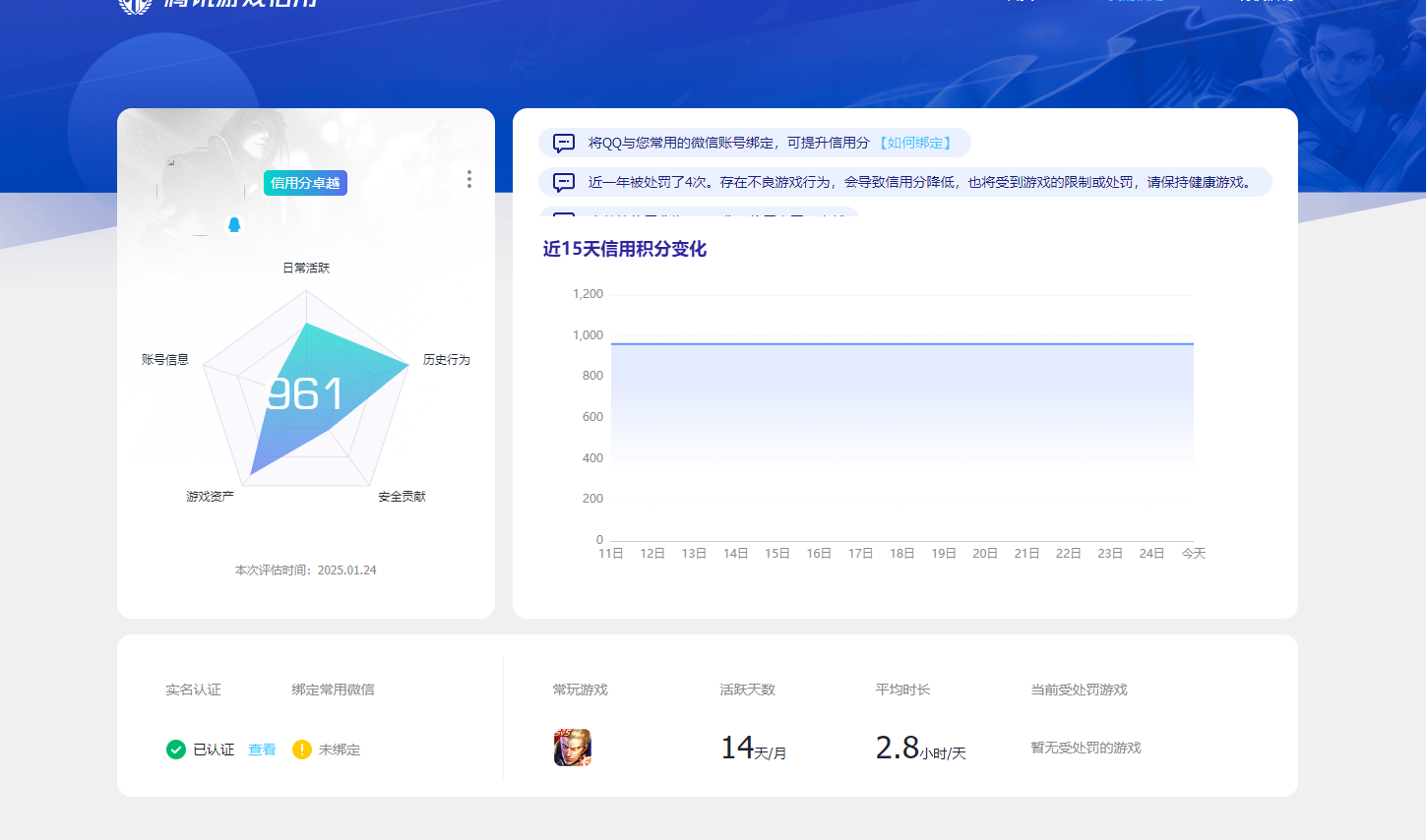Image resolution: width=1426 pixels, height=840 pixels.
Task: Click the green 已认证 checkmark icon
Action: (176, 750)
